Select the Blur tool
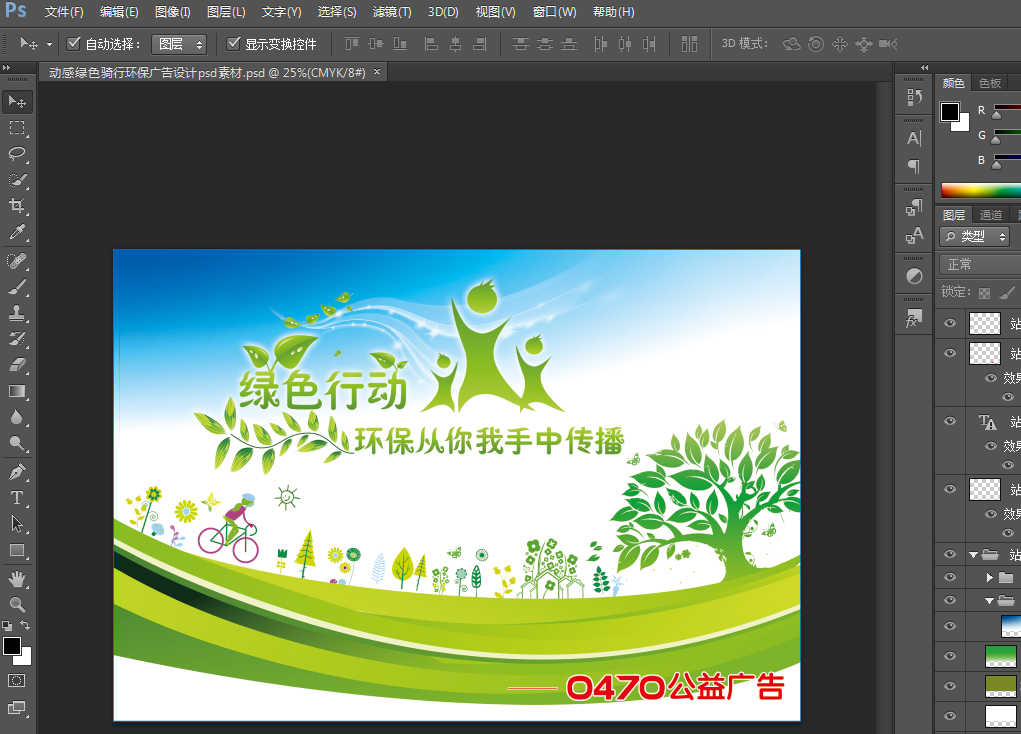 [x=17, y=417]
